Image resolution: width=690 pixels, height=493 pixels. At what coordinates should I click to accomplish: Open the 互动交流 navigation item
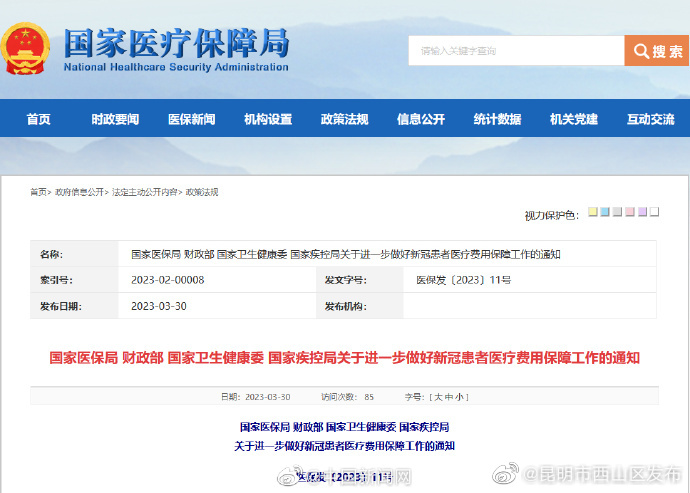coord(650,119)
